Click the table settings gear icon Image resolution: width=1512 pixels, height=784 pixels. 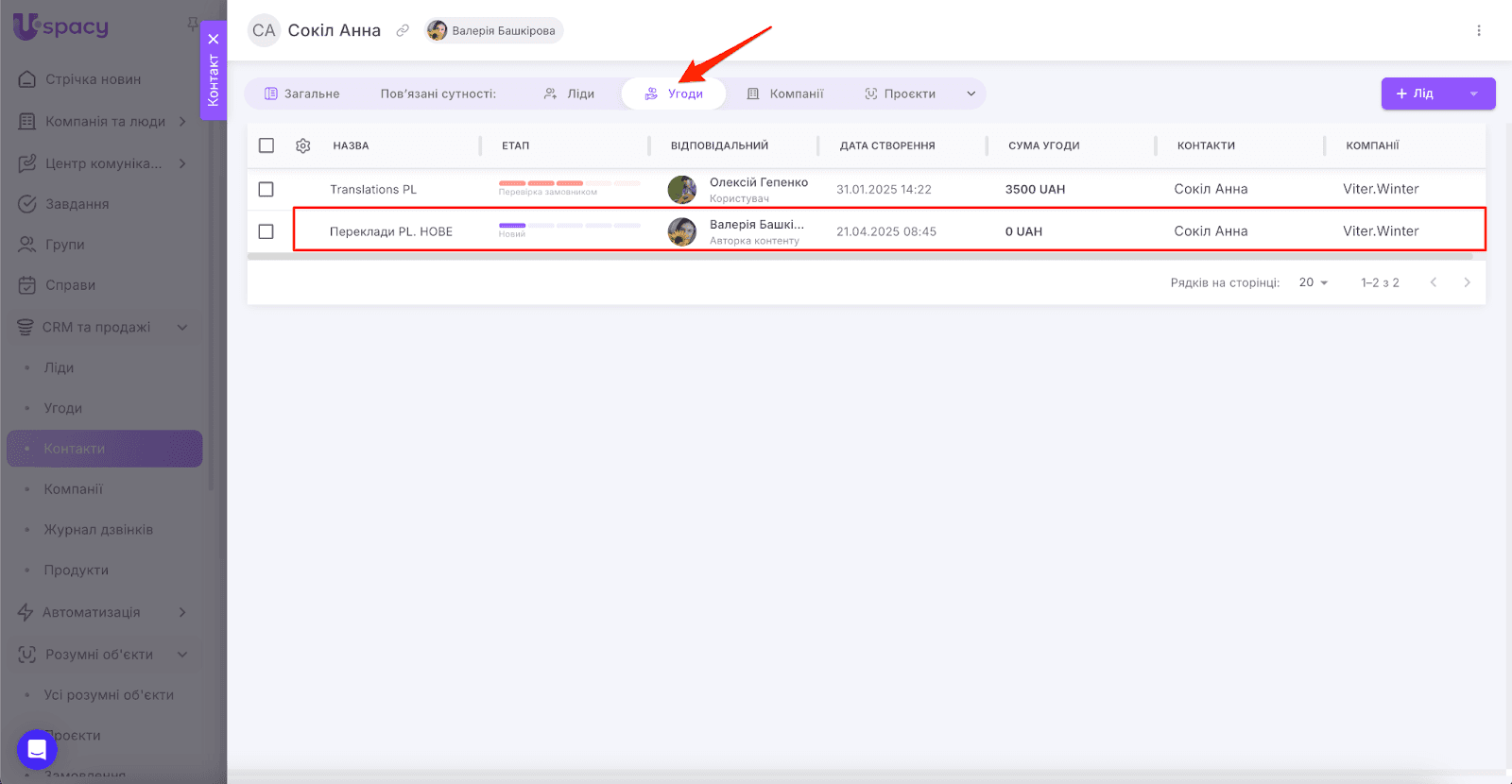point(302,145)
